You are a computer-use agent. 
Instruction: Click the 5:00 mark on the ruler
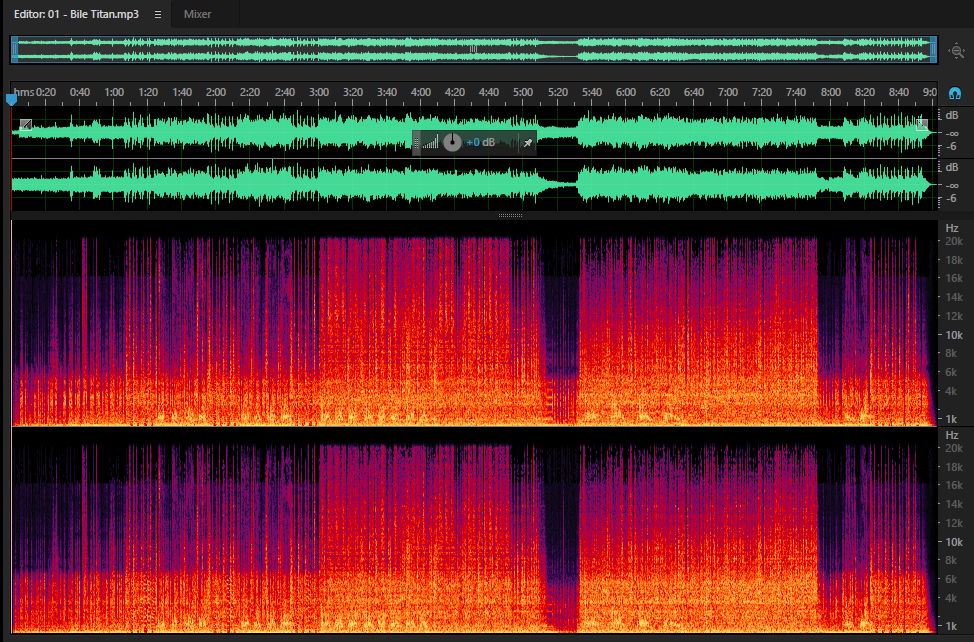[523, 93]
